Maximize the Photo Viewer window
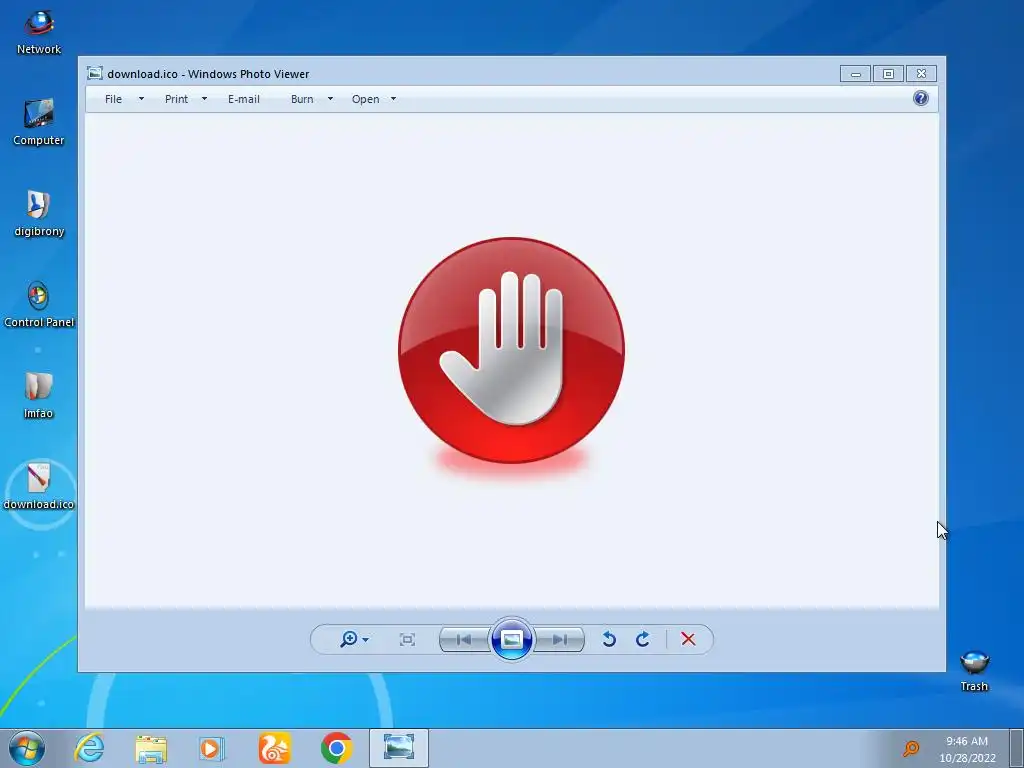The width and height of the screenshot is (1024, 768). [888, 74]
